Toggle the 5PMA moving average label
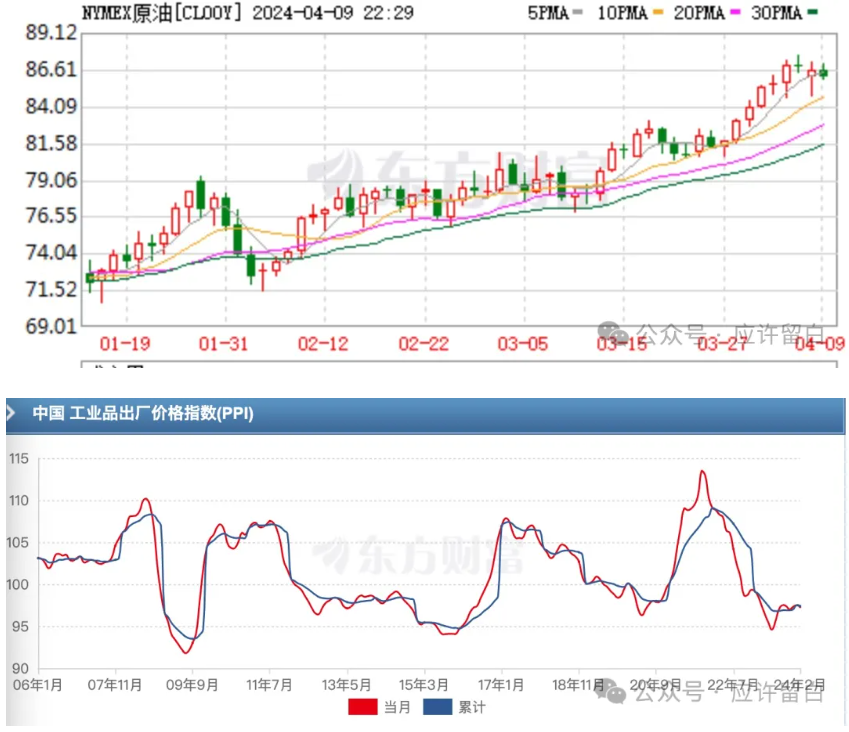The image size is (849, 732). (x=544, y=13)
